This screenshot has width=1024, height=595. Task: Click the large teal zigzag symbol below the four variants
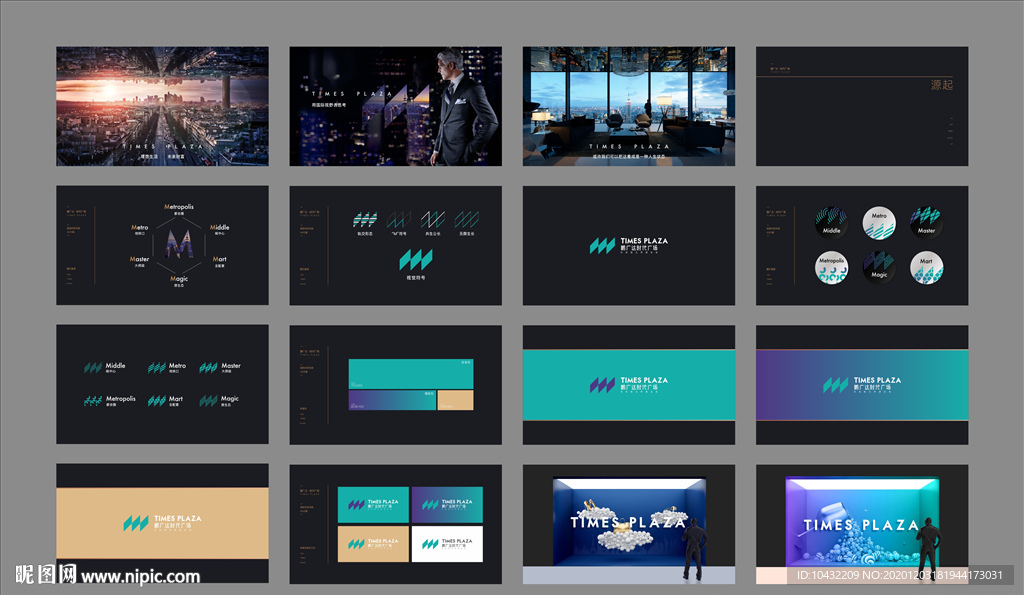415,261
